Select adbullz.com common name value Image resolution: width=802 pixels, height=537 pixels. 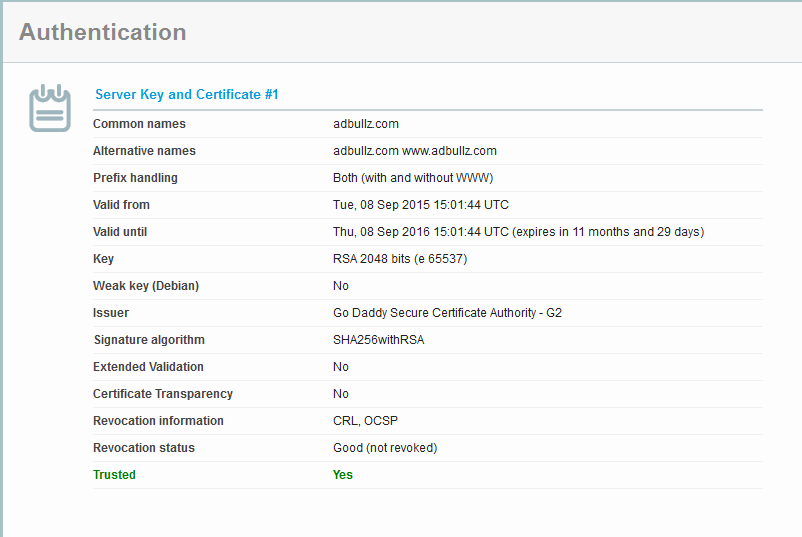pyautogui.click(x=366, y=124)
